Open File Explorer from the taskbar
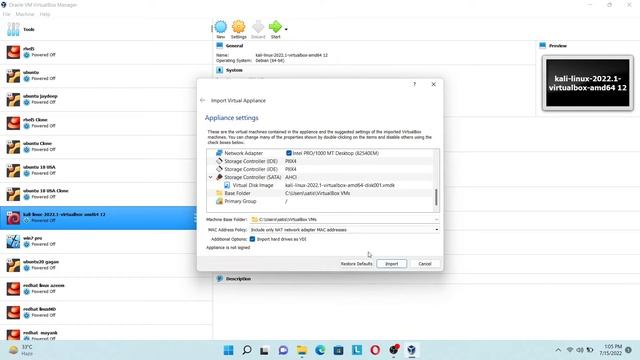 pos(302,350)
